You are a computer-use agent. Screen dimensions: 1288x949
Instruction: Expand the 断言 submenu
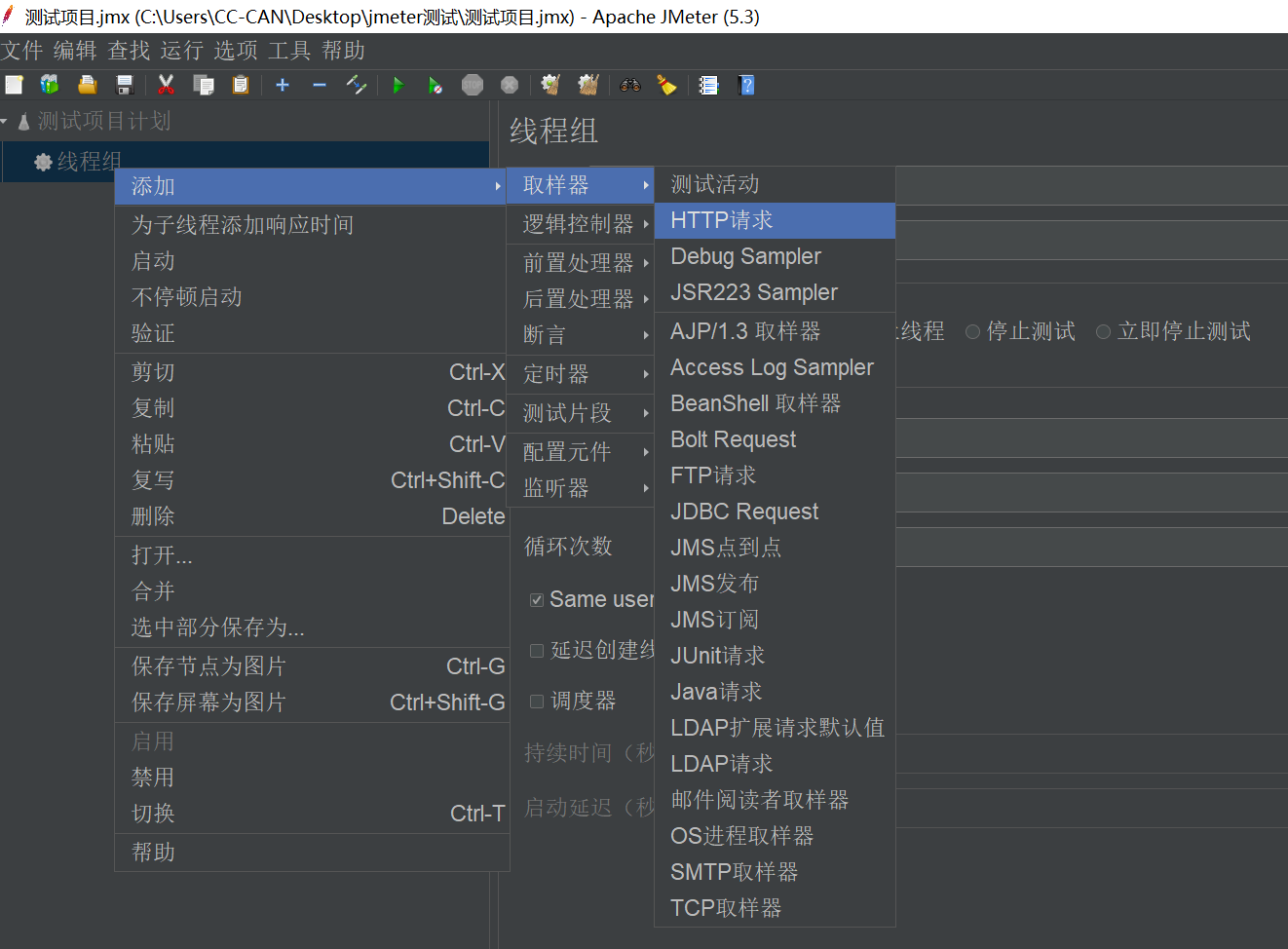pos(581,335)
